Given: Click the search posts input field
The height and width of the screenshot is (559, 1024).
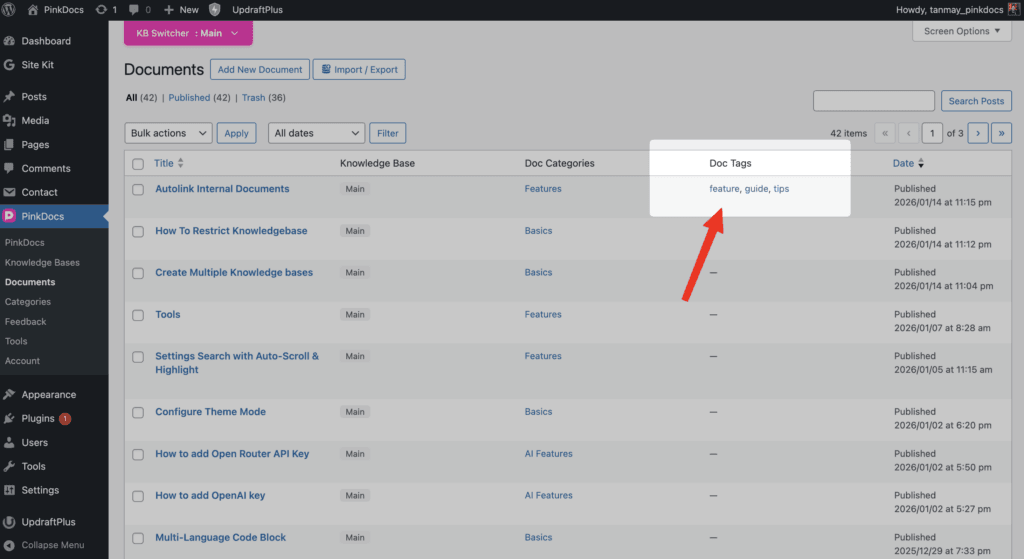Looking at the screenshot, I should coord(874,101).
